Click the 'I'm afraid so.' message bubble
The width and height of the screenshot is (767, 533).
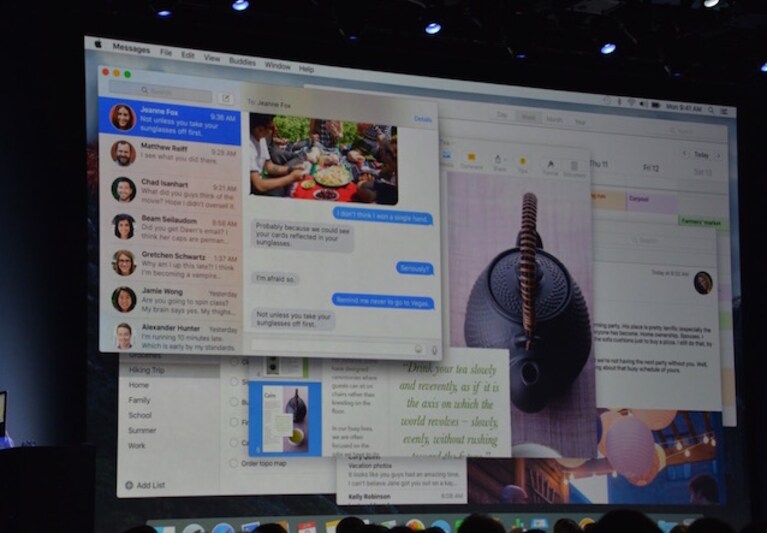(x=275, y=279)
